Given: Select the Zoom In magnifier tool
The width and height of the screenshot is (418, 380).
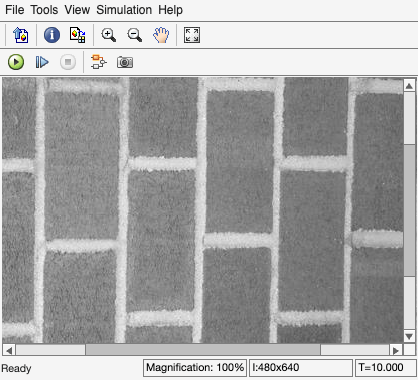Looking at the screenshot, I should coord(109,35).
